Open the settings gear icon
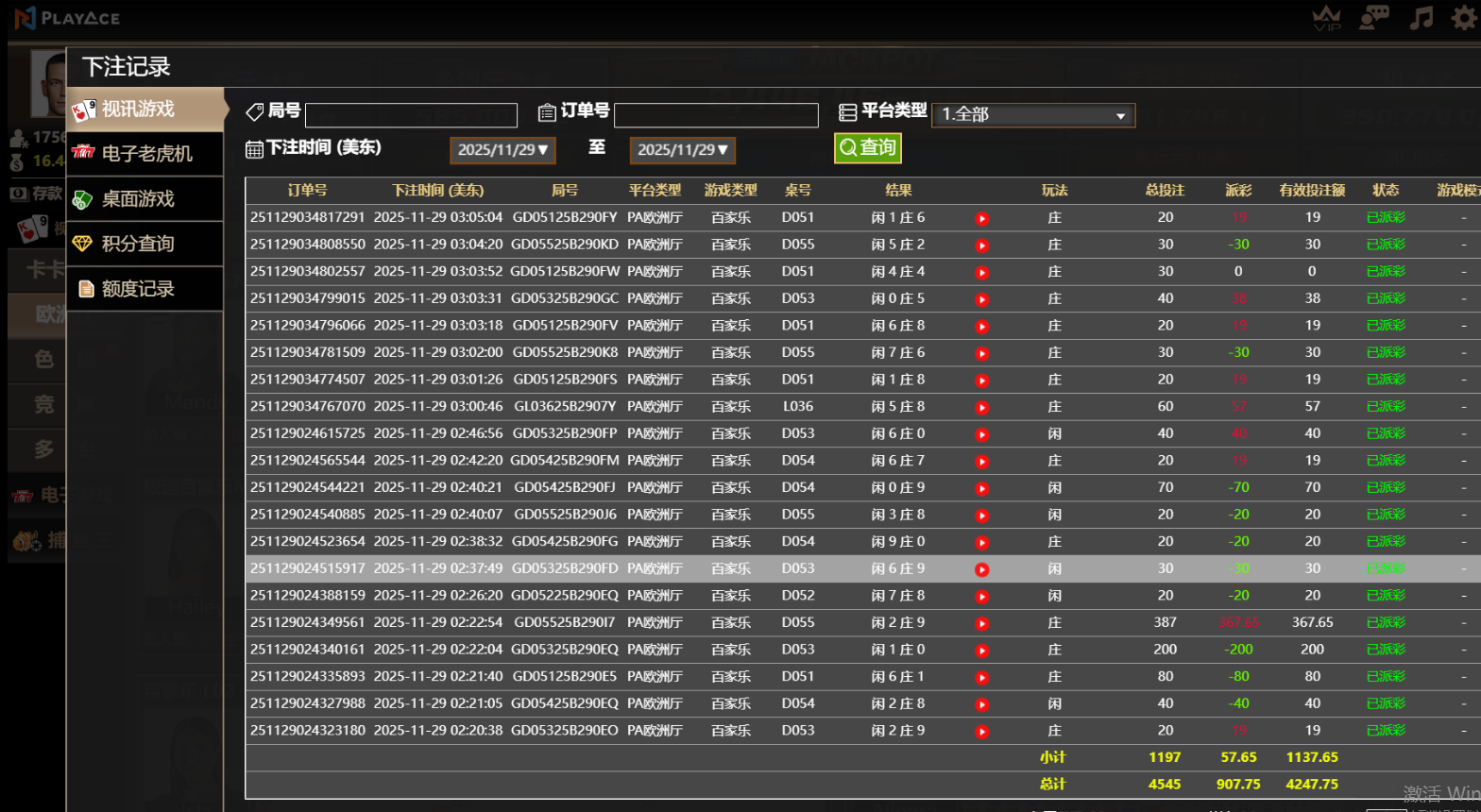Image resolution: width=1481 pixels, height=812 pixels. click(x=1465, y=18)
